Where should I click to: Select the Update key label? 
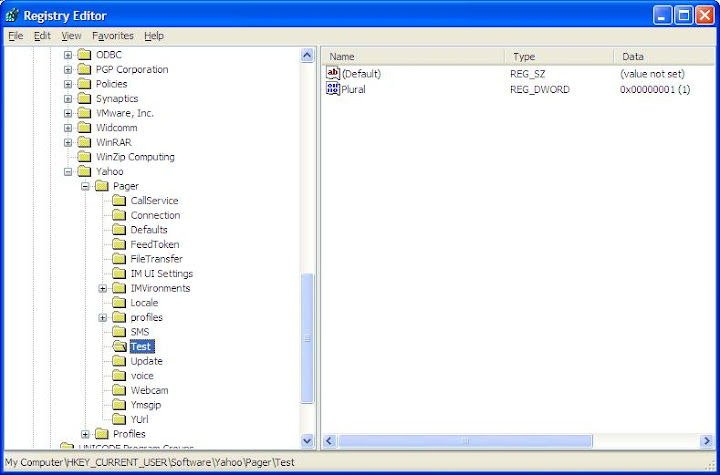coord(146,361)
